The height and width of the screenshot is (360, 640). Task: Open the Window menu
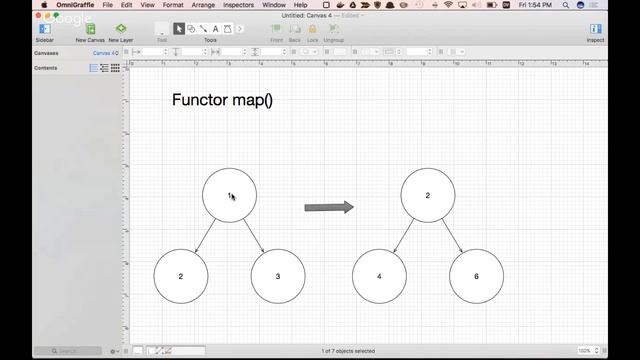point(274,5)
